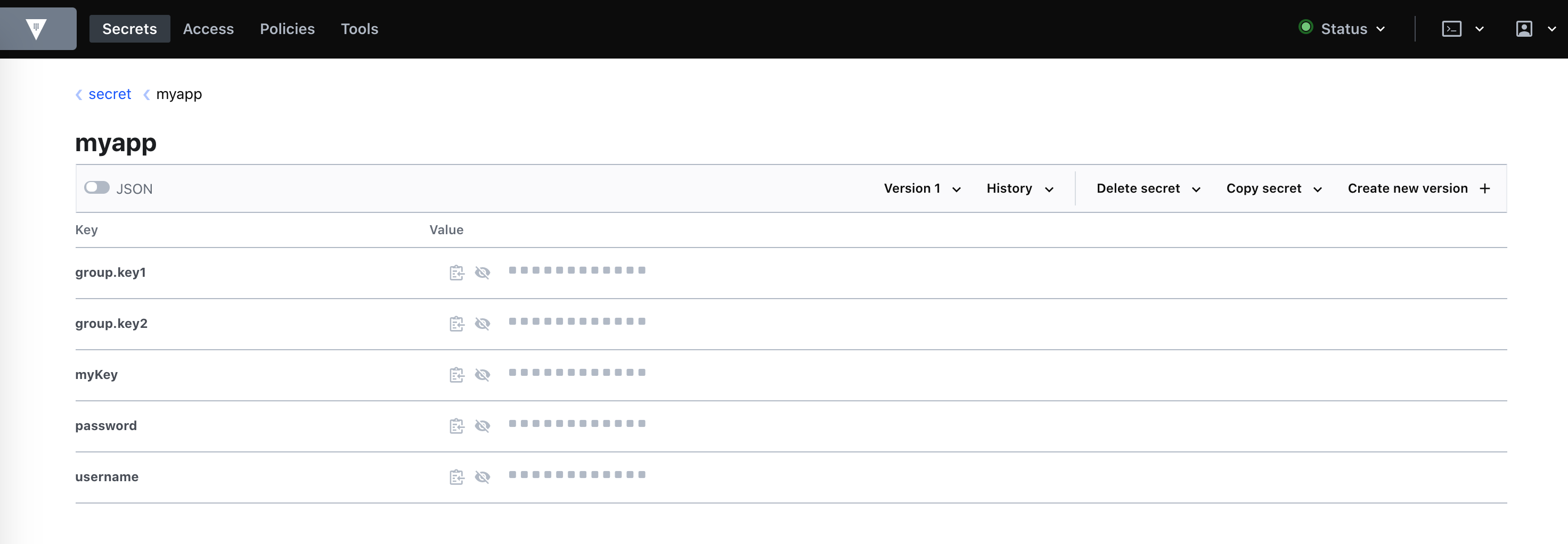Enable the JSON view toggle
This screenshot has height=544, width=1568.
[97, 187]
